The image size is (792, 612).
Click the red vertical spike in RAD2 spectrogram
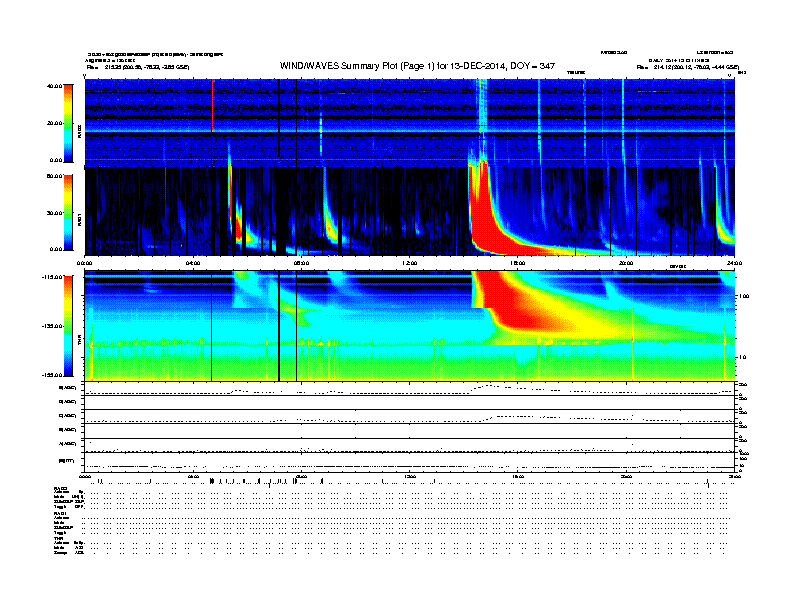213,105
